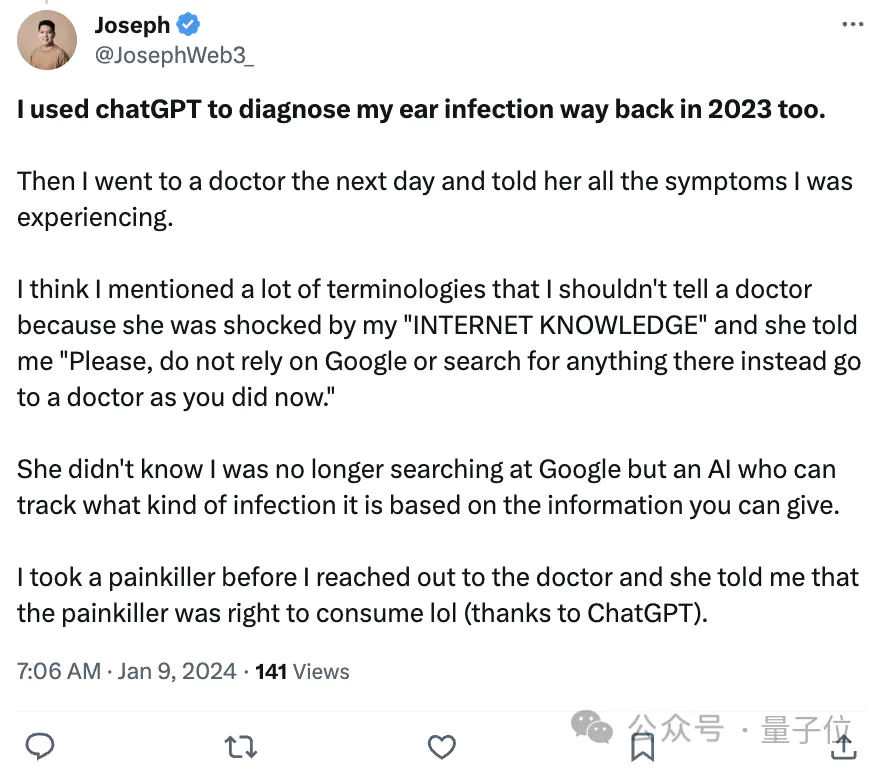Share the tweet via upload icon
Image resolution: width=888 pixels, height=776 pixels.
(843, 746)
